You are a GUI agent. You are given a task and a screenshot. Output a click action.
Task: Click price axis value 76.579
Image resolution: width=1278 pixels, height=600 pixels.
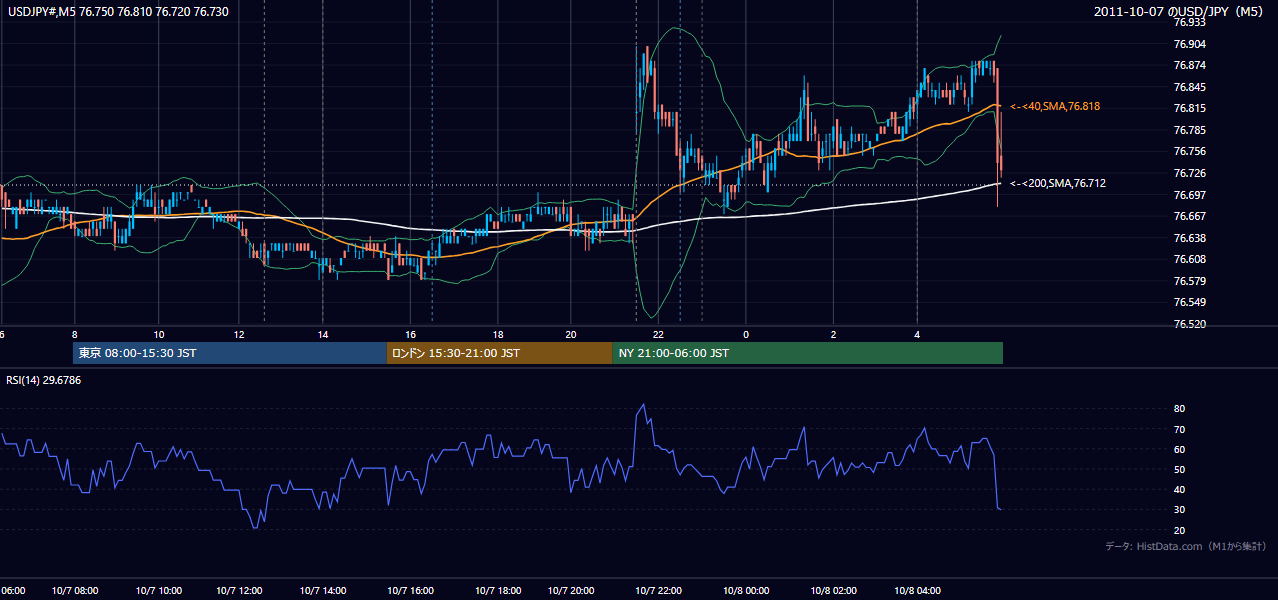(x=1189, y=281)
